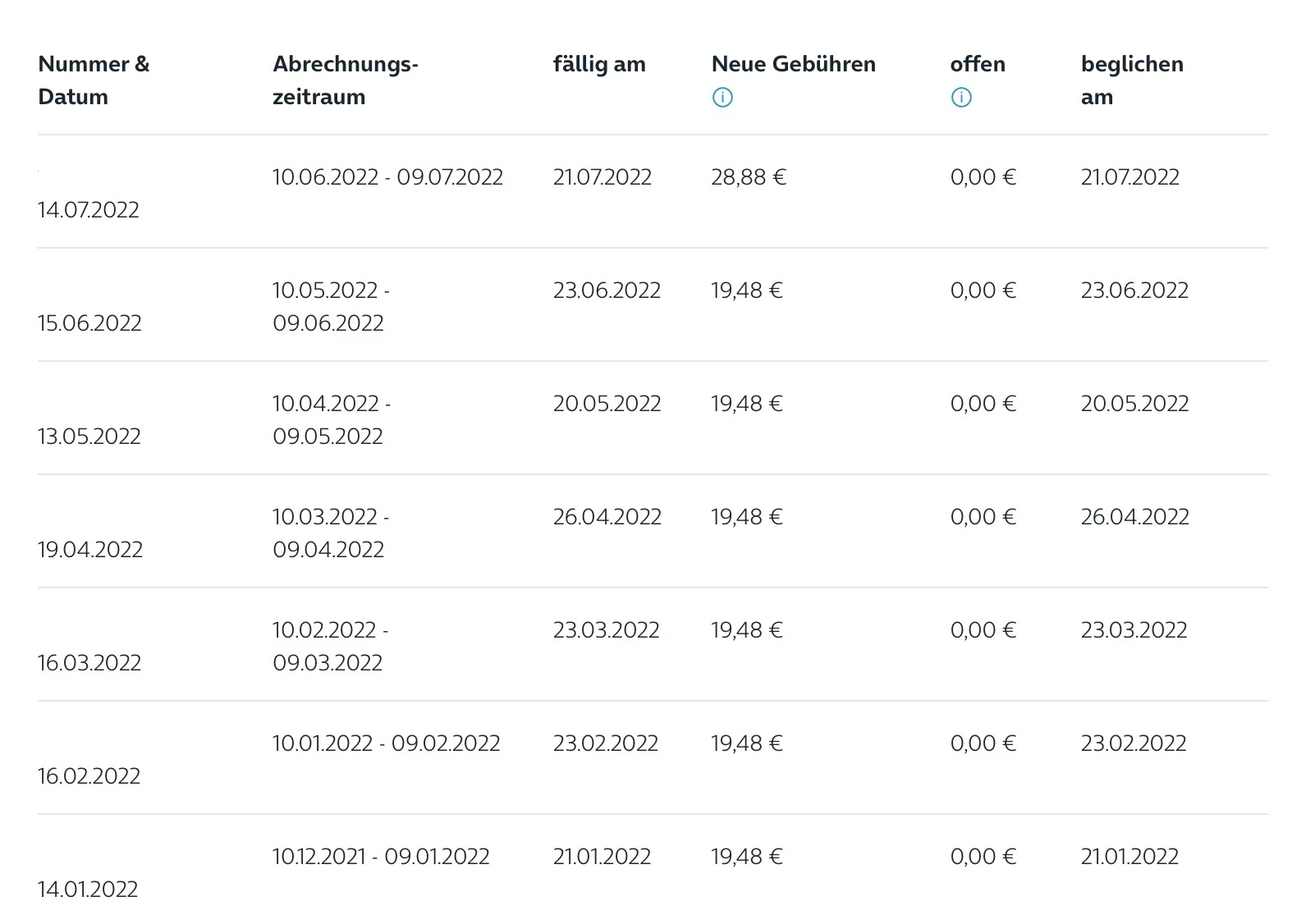This screenshot has height=924, width=1292.
Task: Click the Nummer & Datum column header
Action: [94, 80]
